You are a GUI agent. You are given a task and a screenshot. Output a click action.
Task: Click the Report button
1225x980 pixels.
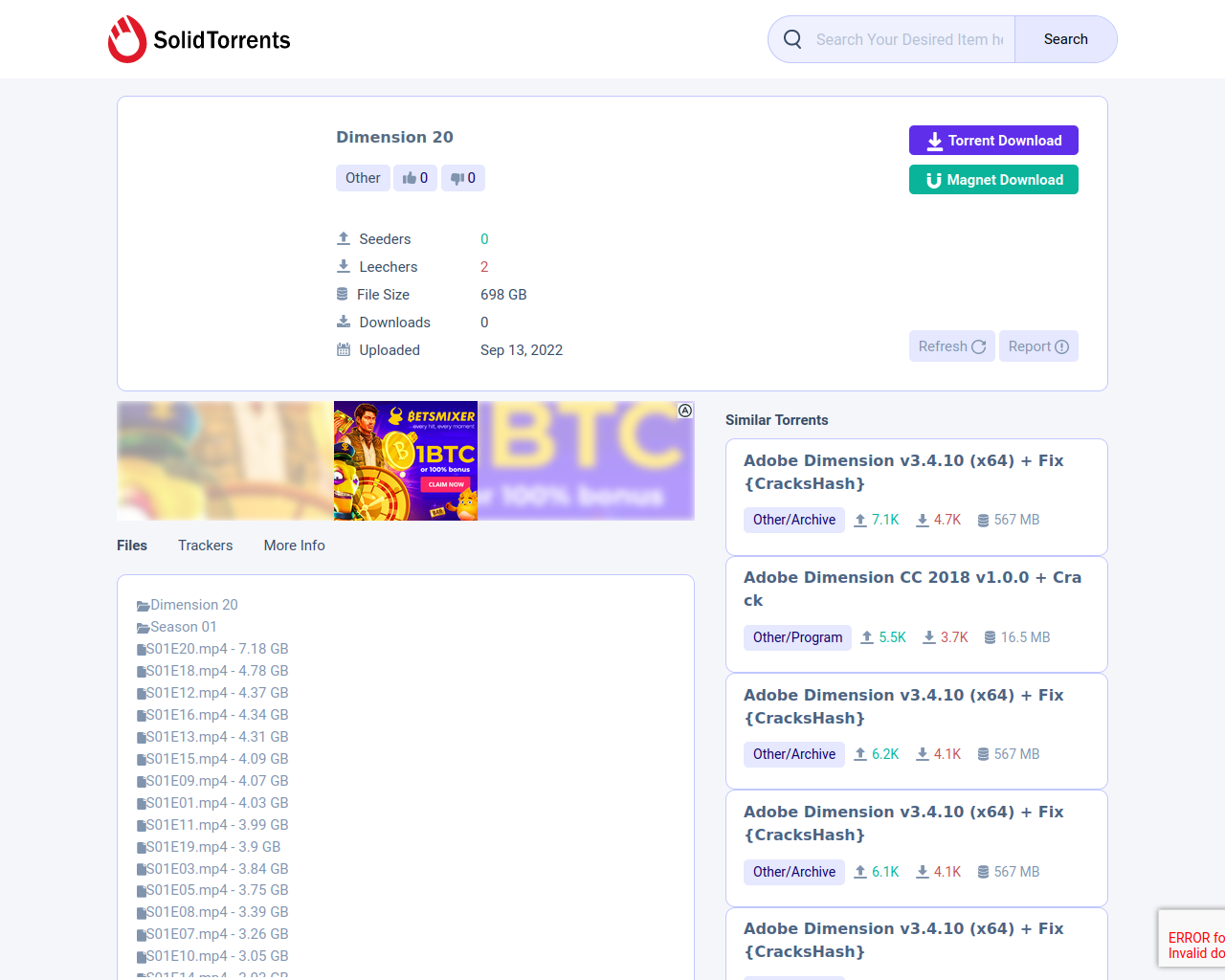coord(1038,346)
